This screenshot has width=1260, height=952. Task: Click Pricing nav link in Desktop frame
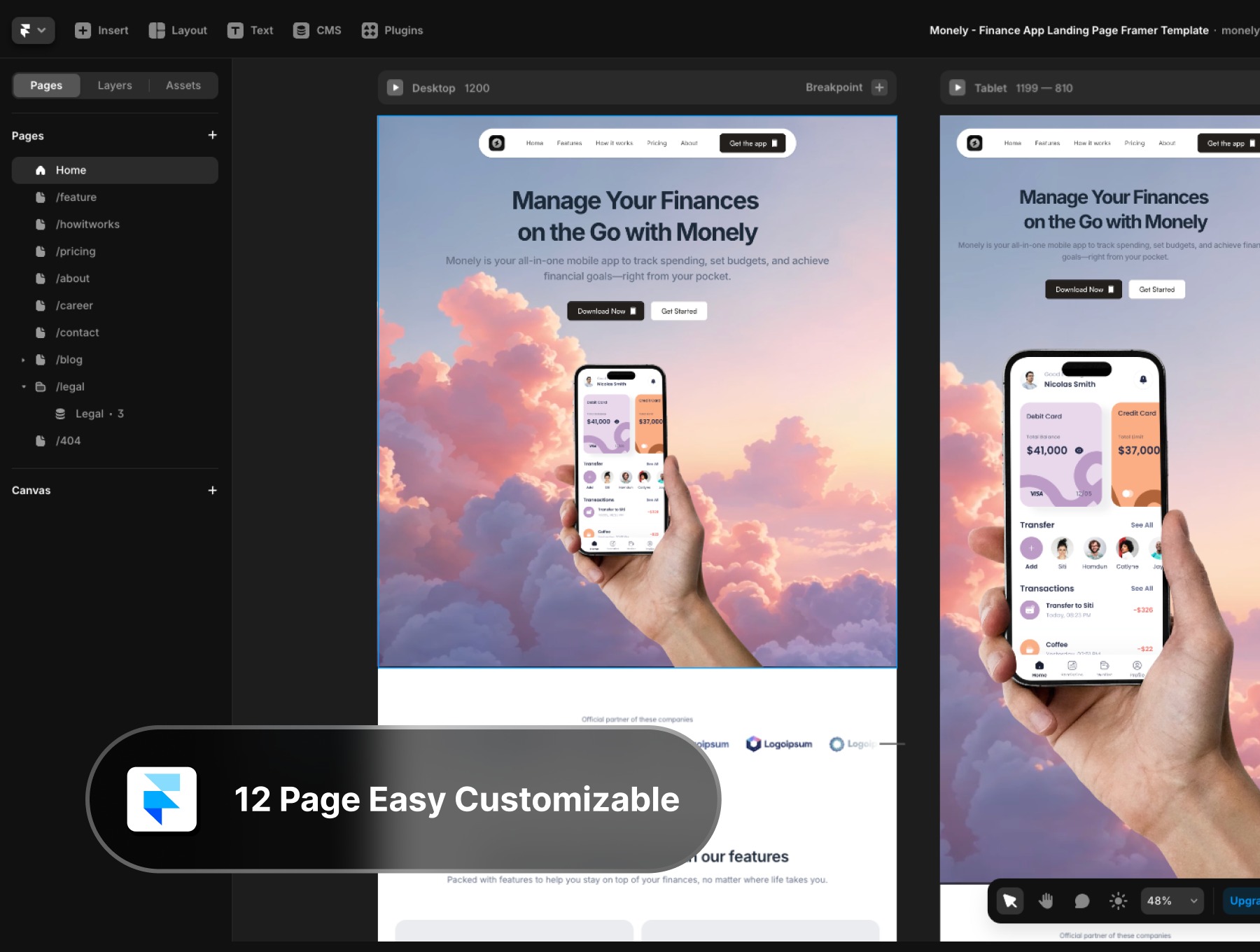(657, 143)
